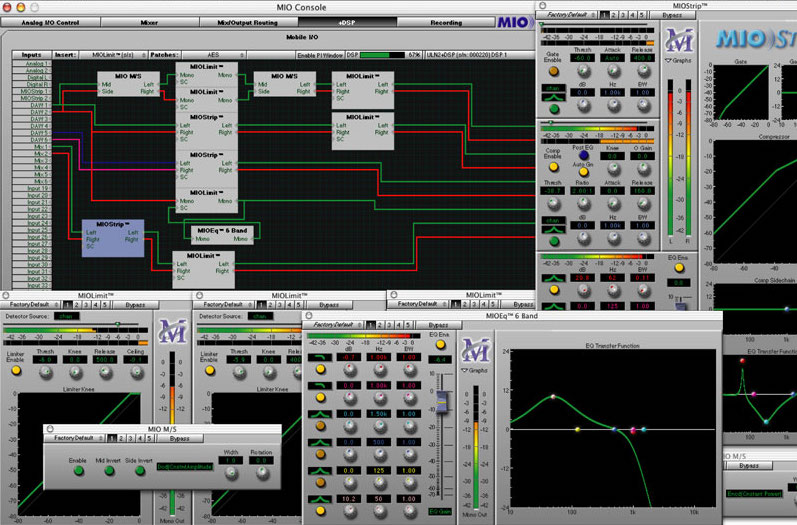This screenshot has width=797, height=525.
Task: Select highlighted MIOStrip block in DSP graph
Action: (113, 238)
